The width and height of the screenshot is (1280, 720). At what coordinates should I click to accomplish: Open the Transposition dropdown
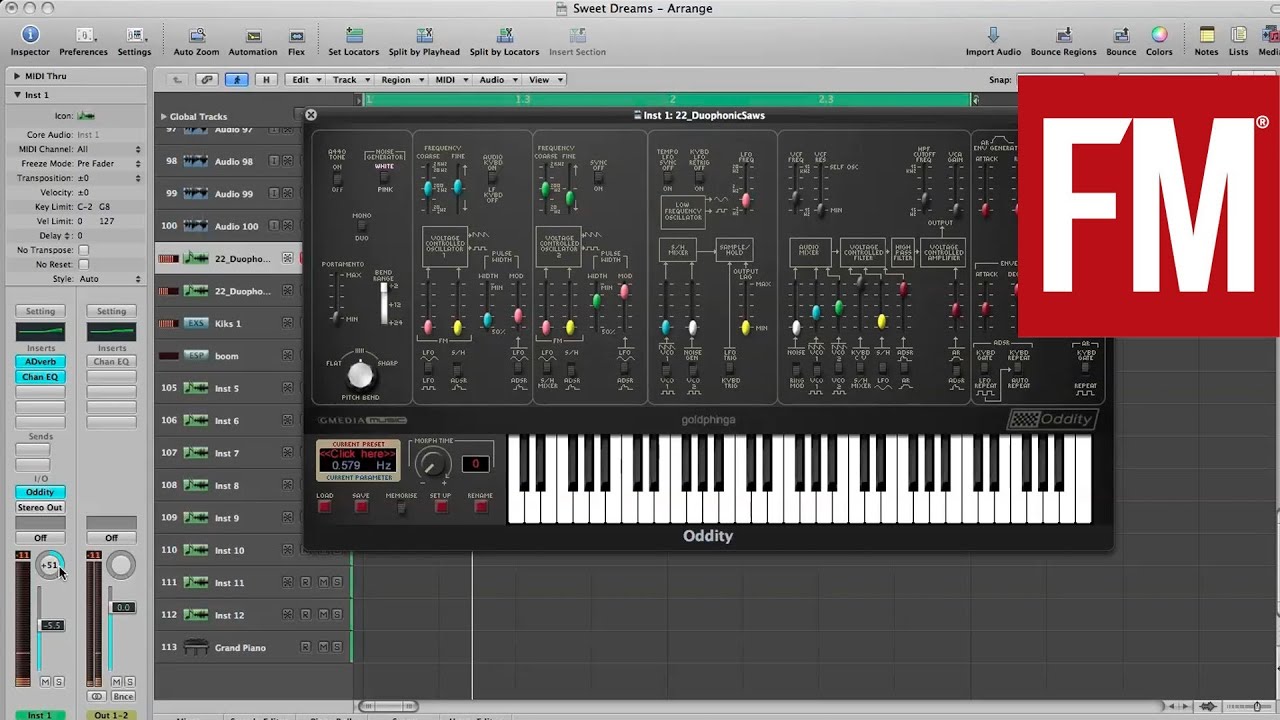(x=108, y=178)
